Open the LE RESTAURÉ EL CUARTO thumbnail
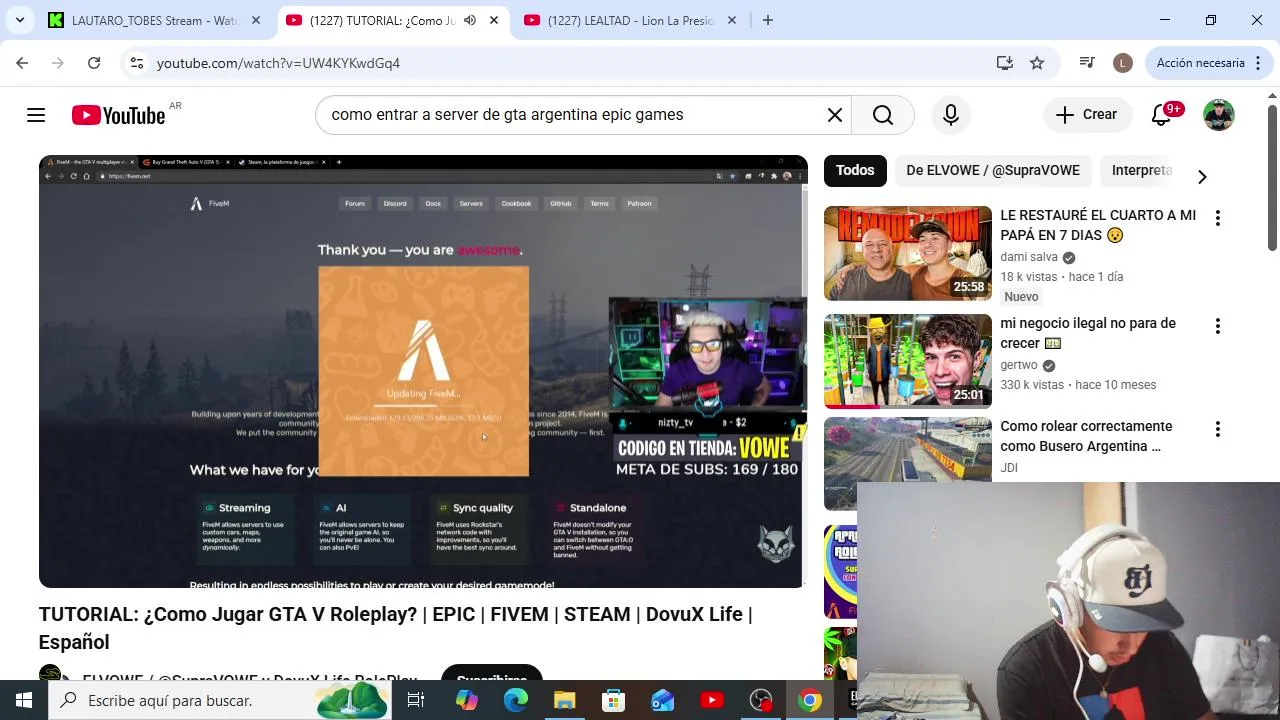 [x=908, y=253]
